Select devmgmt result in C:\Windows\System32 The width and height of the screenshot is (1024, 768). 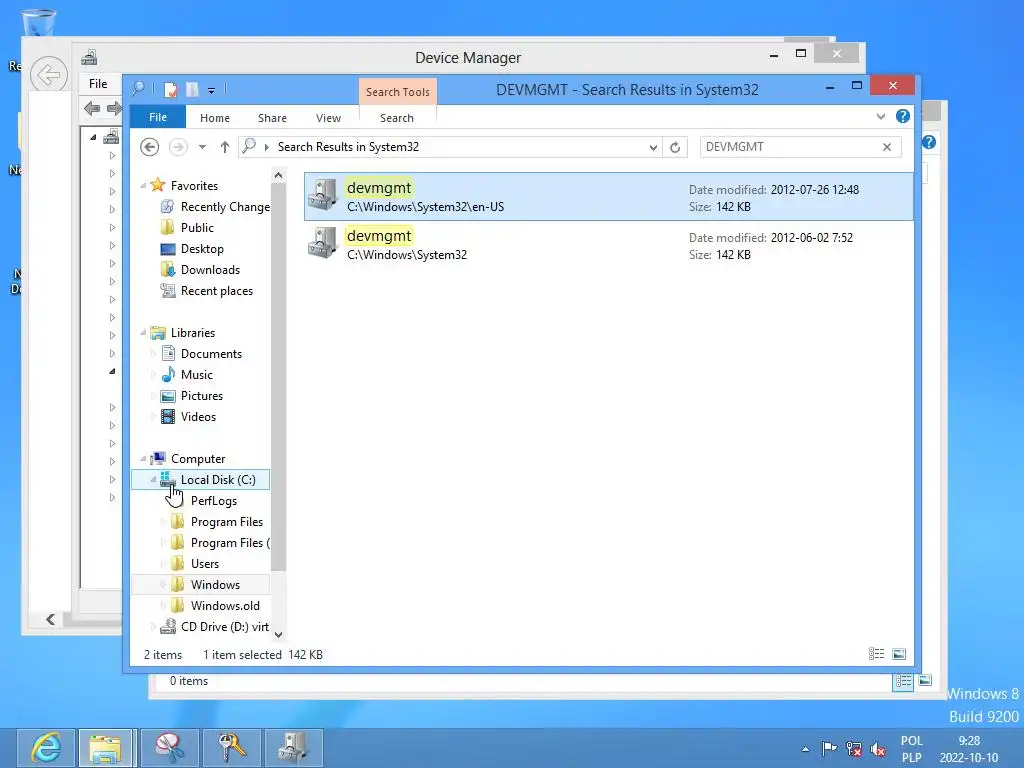609,244
